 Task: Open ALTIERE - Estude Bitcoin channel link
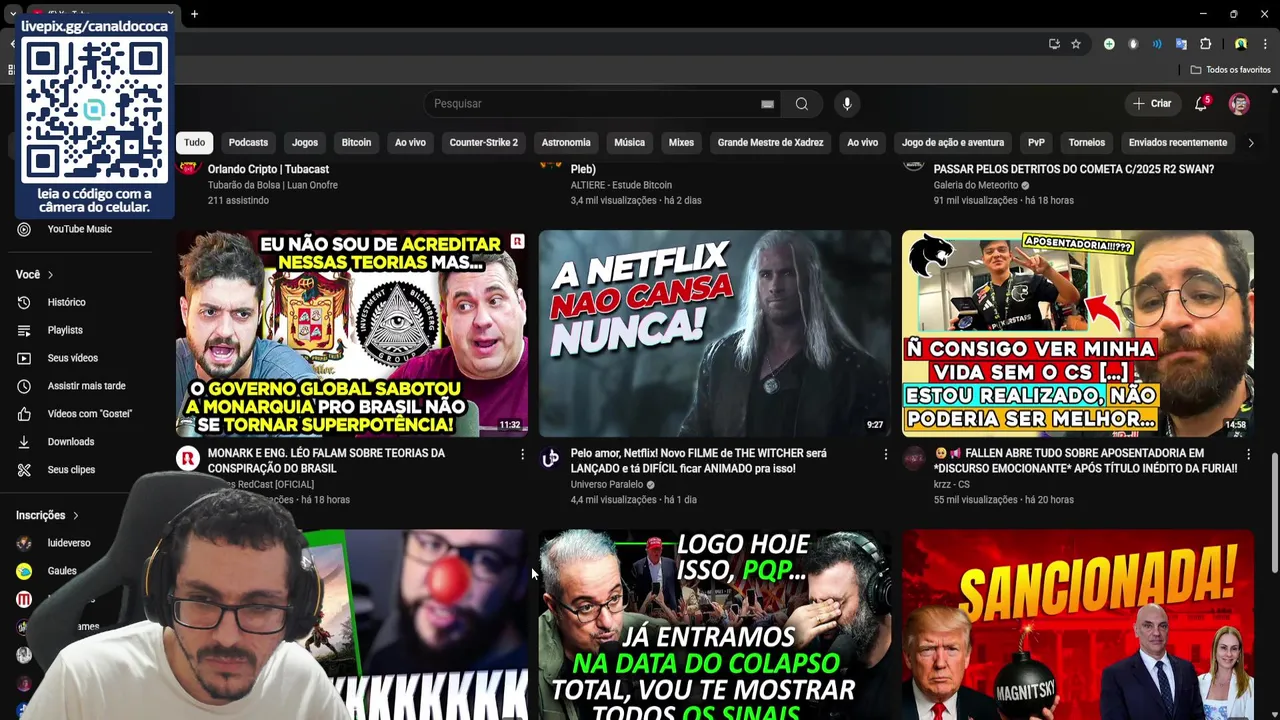click(x=621, y=185)
